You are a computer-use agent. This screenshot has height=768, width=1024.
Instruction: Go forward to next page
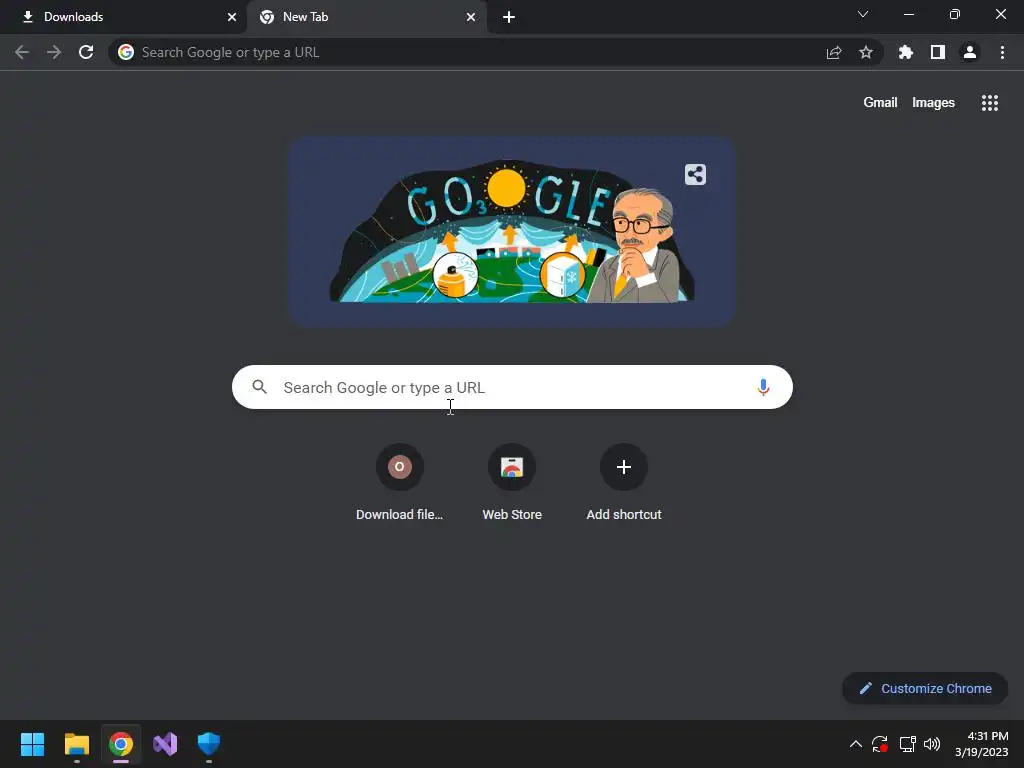point(54,52)
